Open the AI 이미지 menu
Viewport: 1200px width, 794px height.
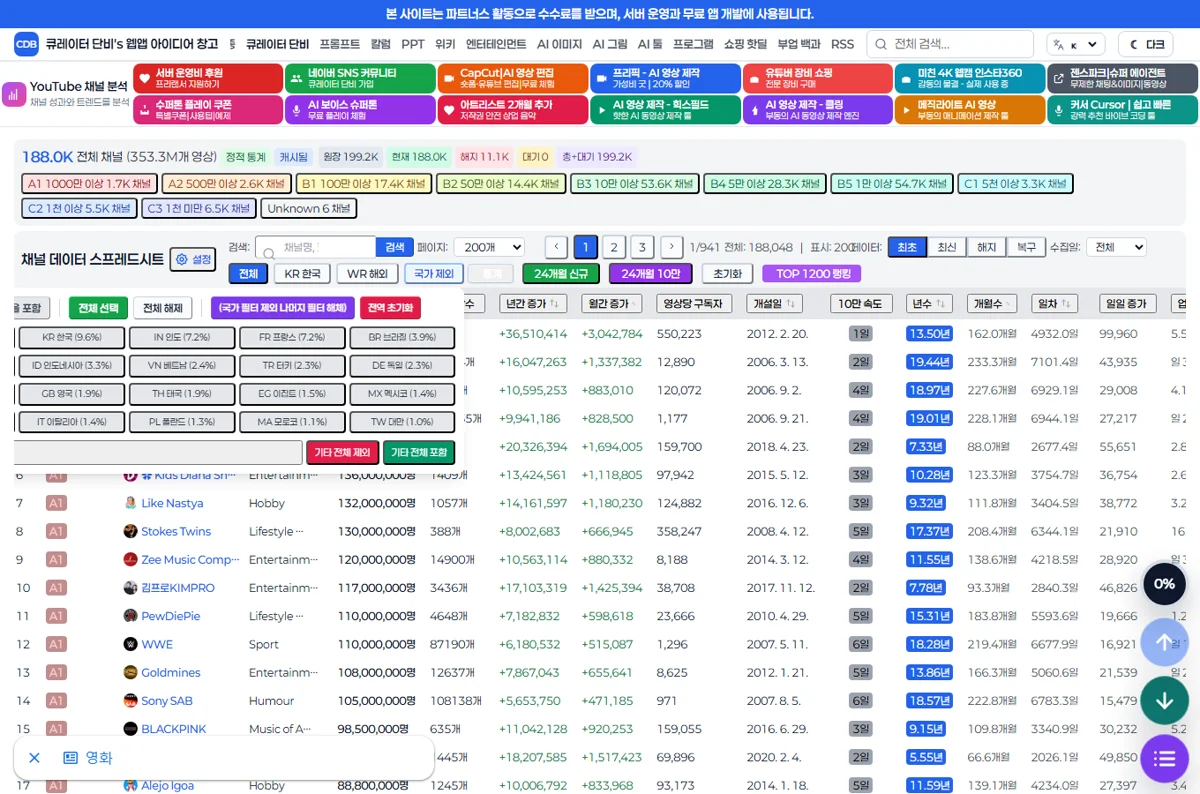tap(559, 44)
